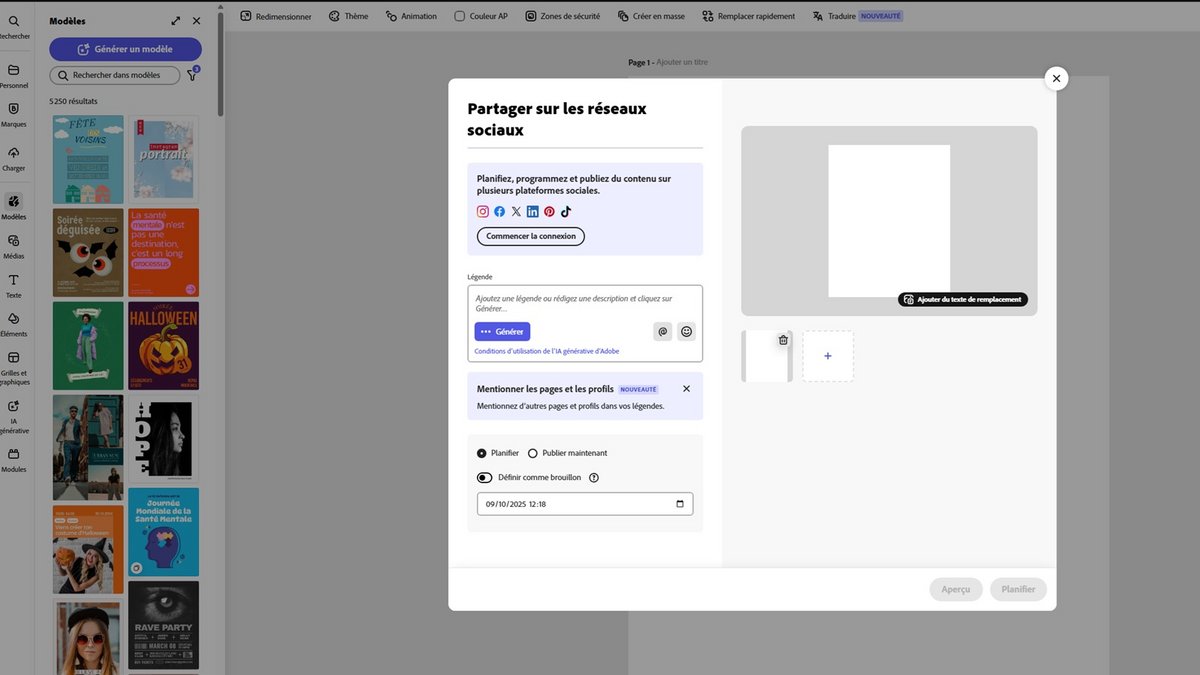Dismiss the Mentionner les pages banner
Viewport: 1200px width, 675px height.
686,389
